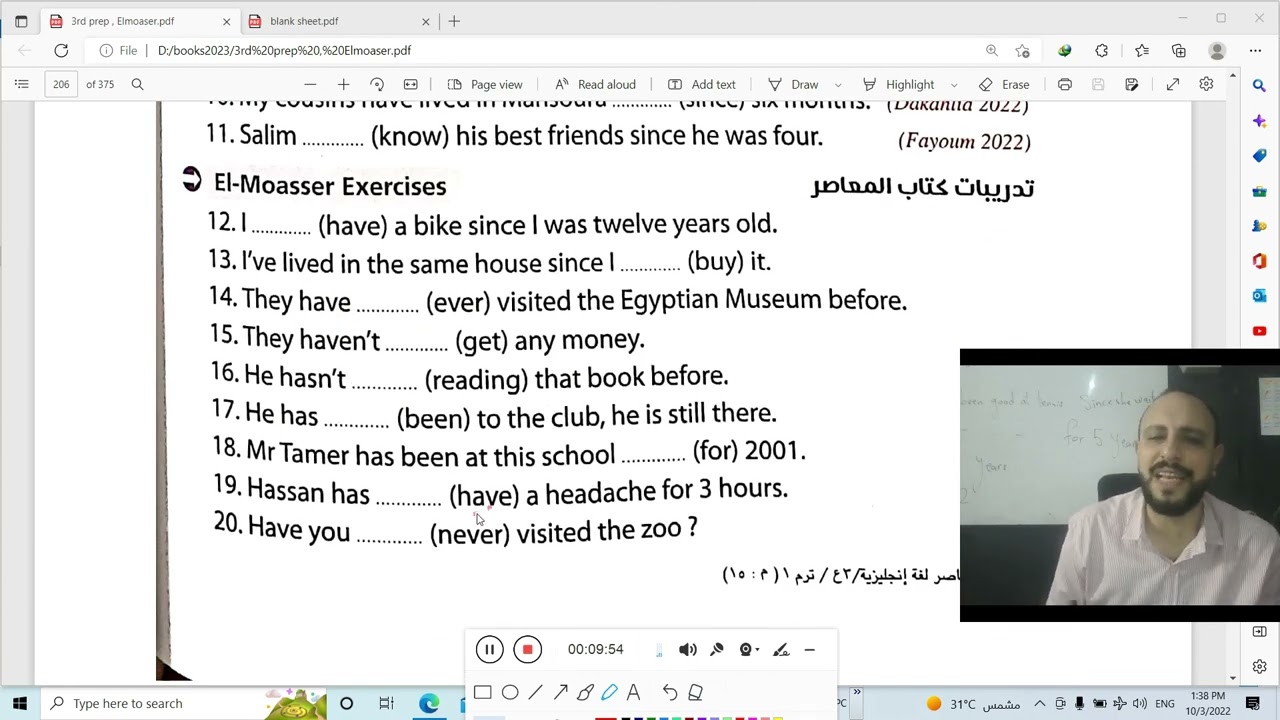Toggle the recorder microphone
Viewport: 1280px width, 720px height.
(717, 650)
